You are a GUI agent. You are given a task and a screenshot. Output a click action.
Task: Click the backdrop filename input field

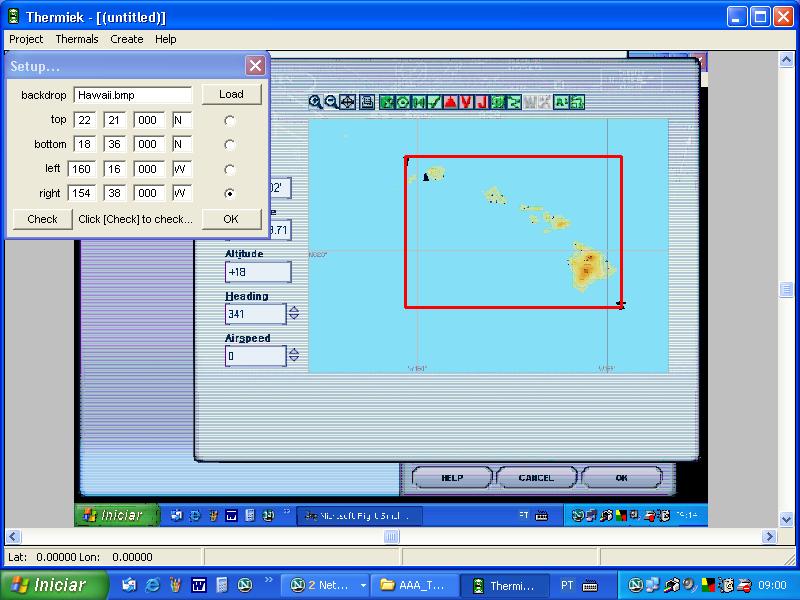point(133,95)
